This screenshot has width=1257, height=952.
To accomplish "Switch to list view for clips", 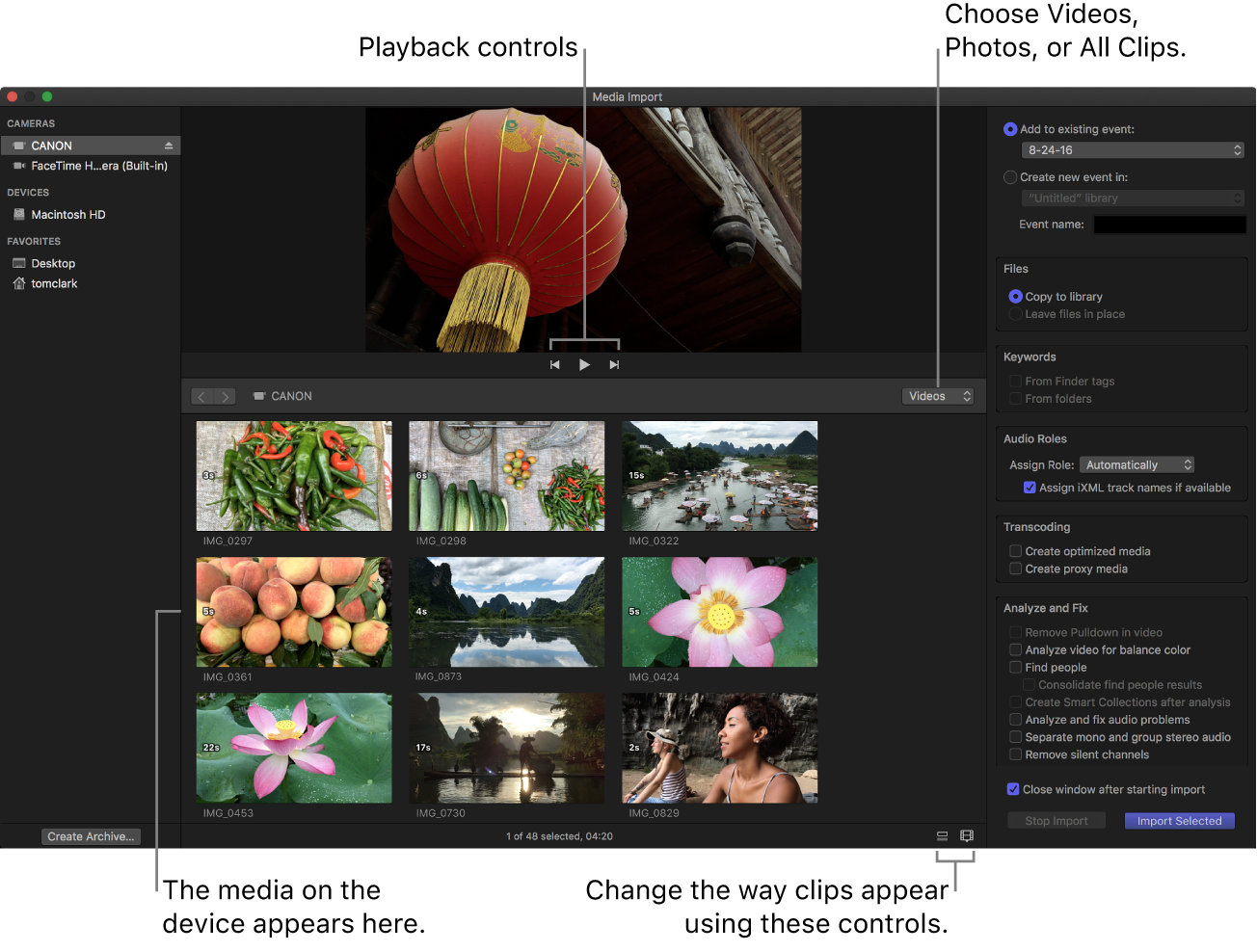I will [942, 835].
